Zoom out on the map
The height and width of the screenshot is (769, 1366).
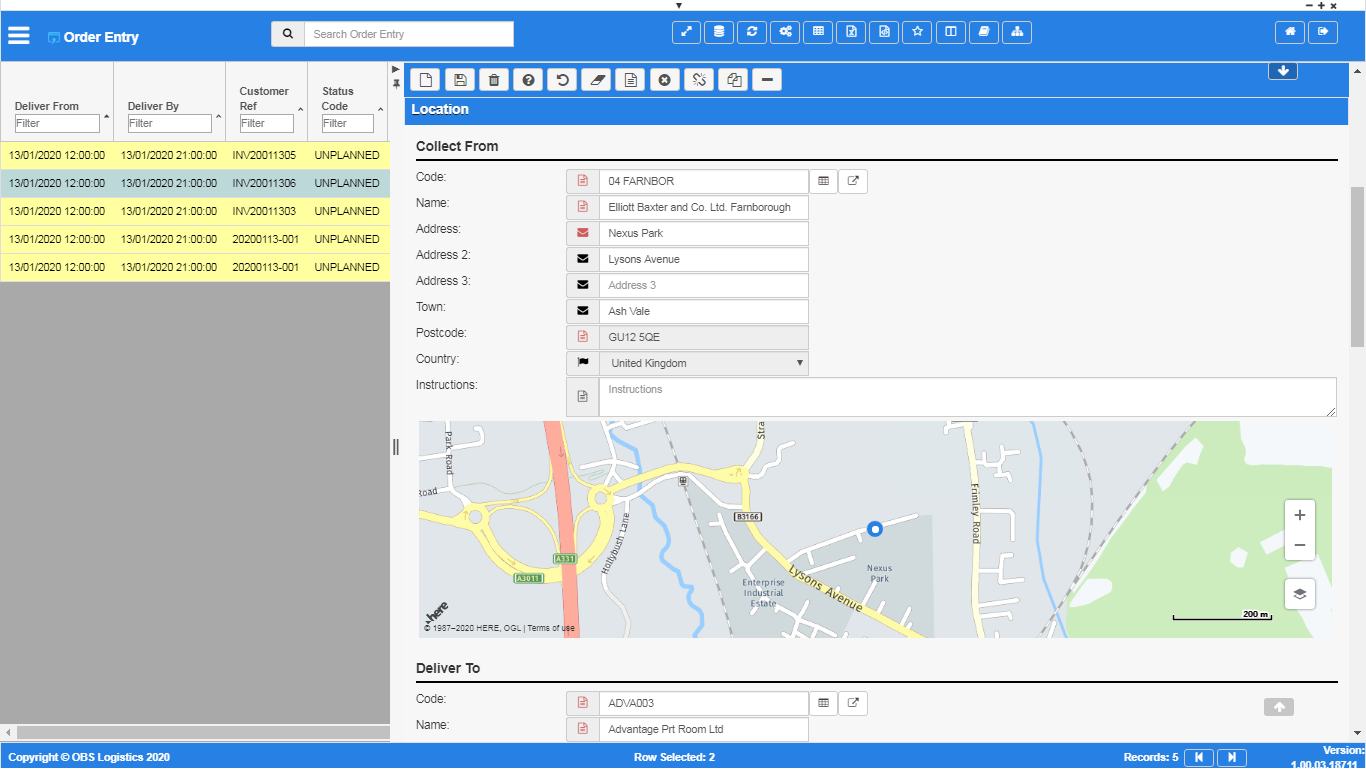coord(1300,545)
